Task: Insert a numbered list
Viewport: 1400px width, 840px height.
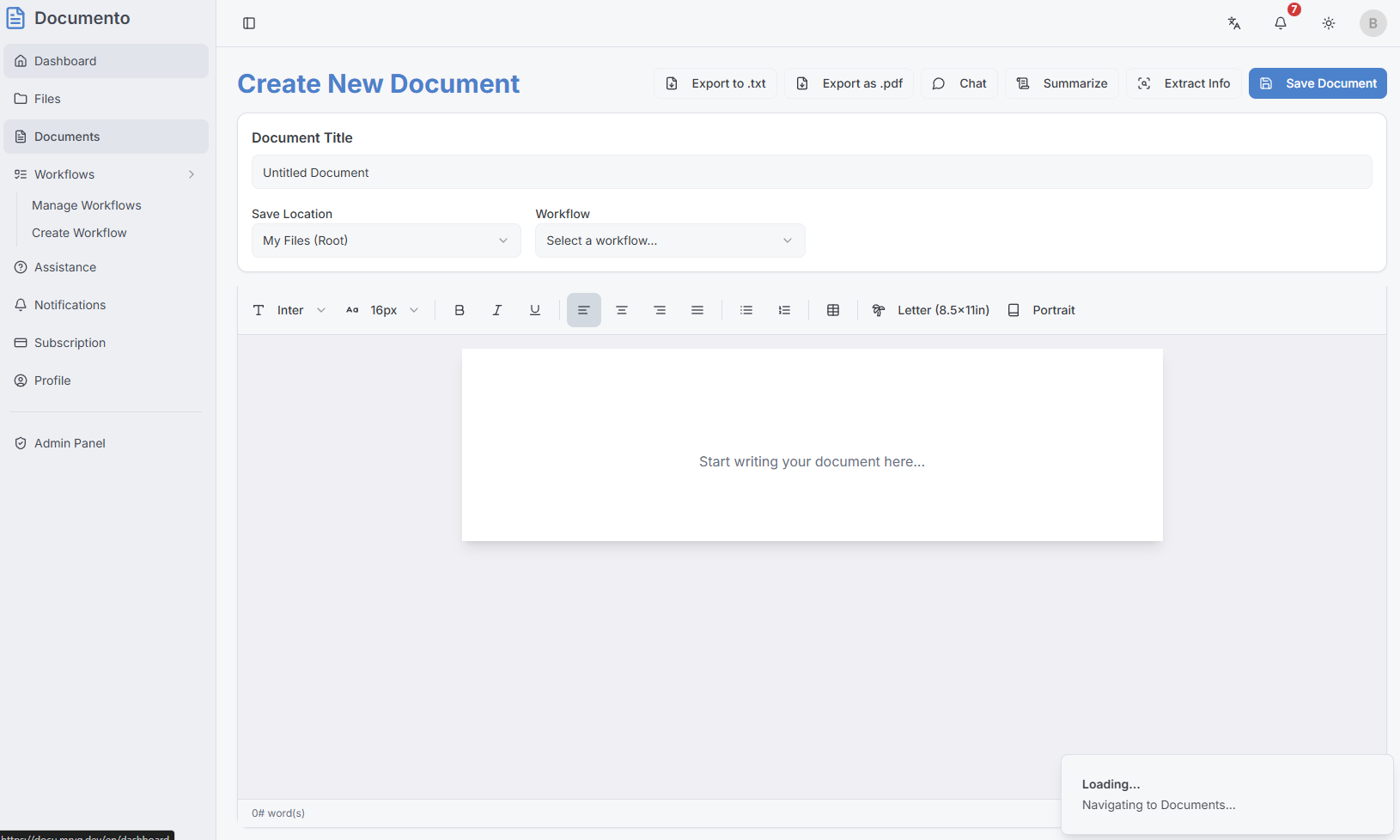Action: coord(783,310)
